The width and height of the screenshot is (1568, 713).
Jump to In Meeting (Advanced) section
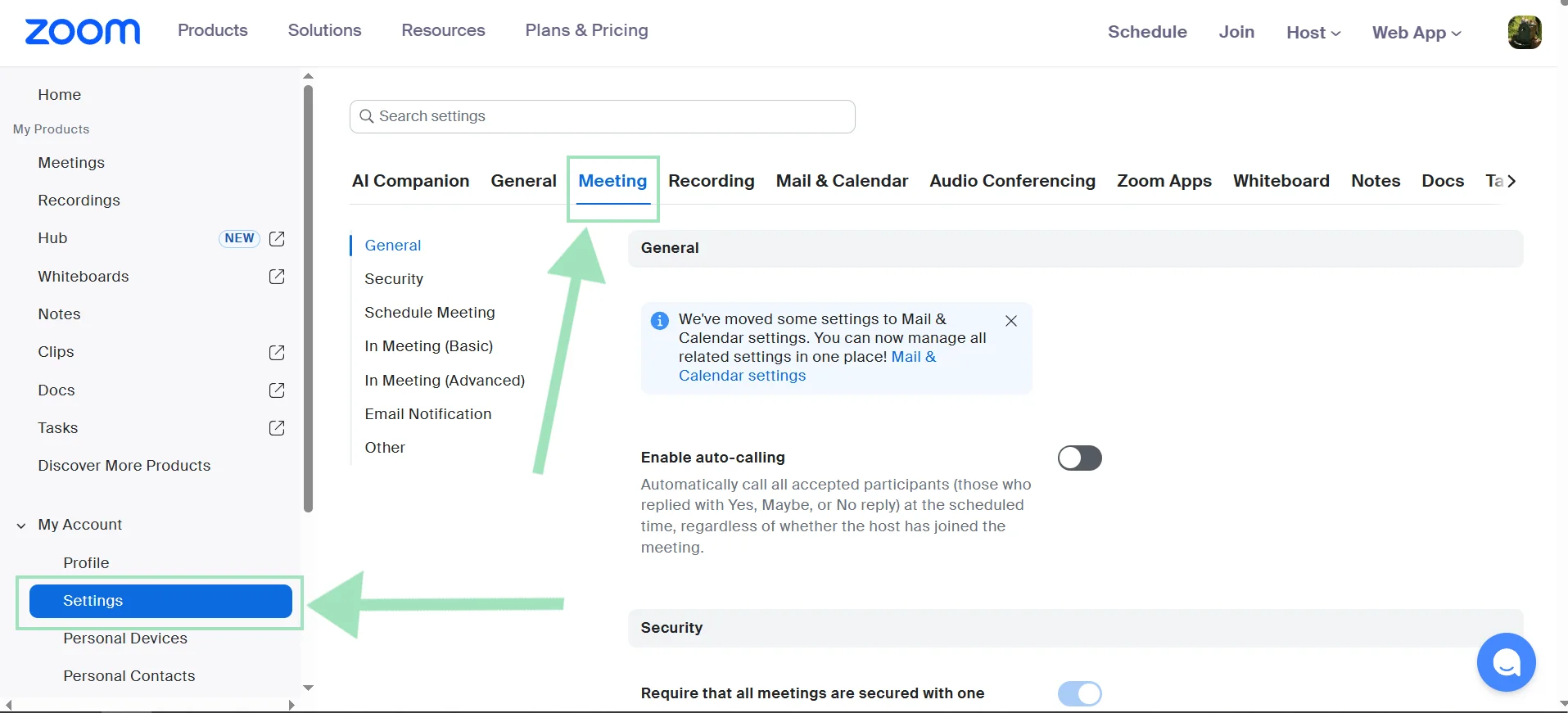[445, 381]
